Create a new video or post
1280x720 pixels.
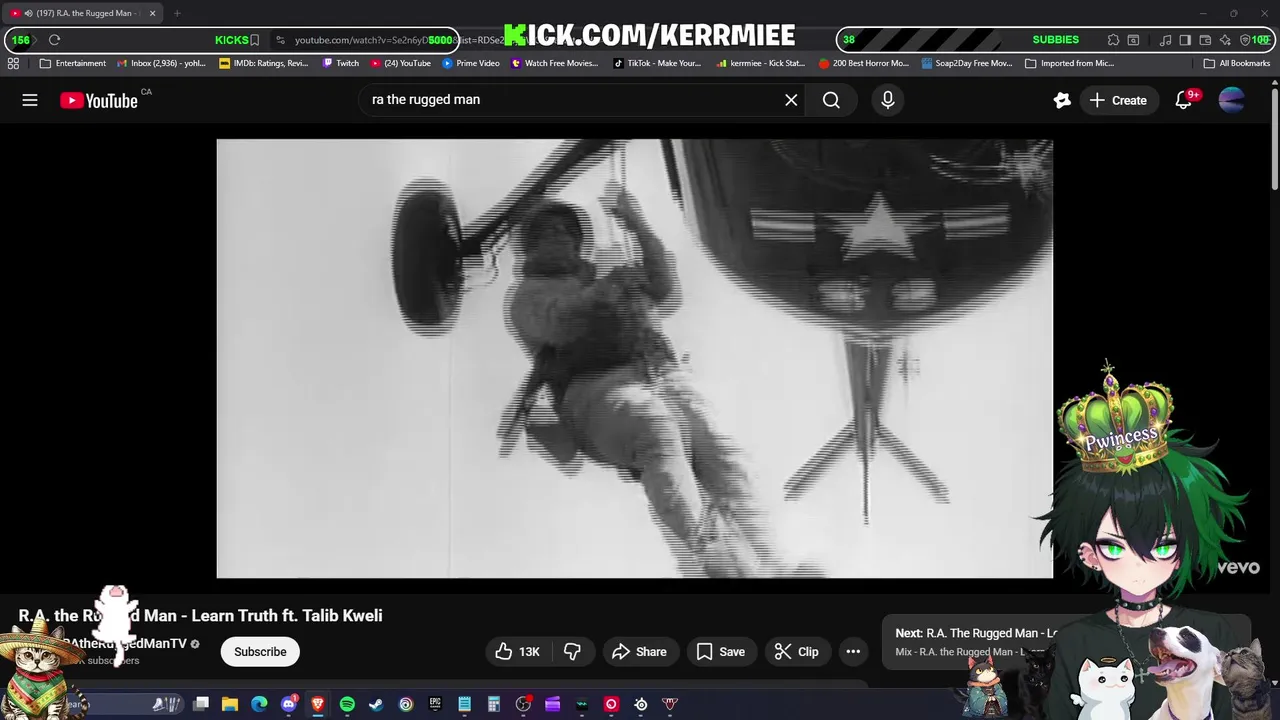click(x=1118, y=100)
